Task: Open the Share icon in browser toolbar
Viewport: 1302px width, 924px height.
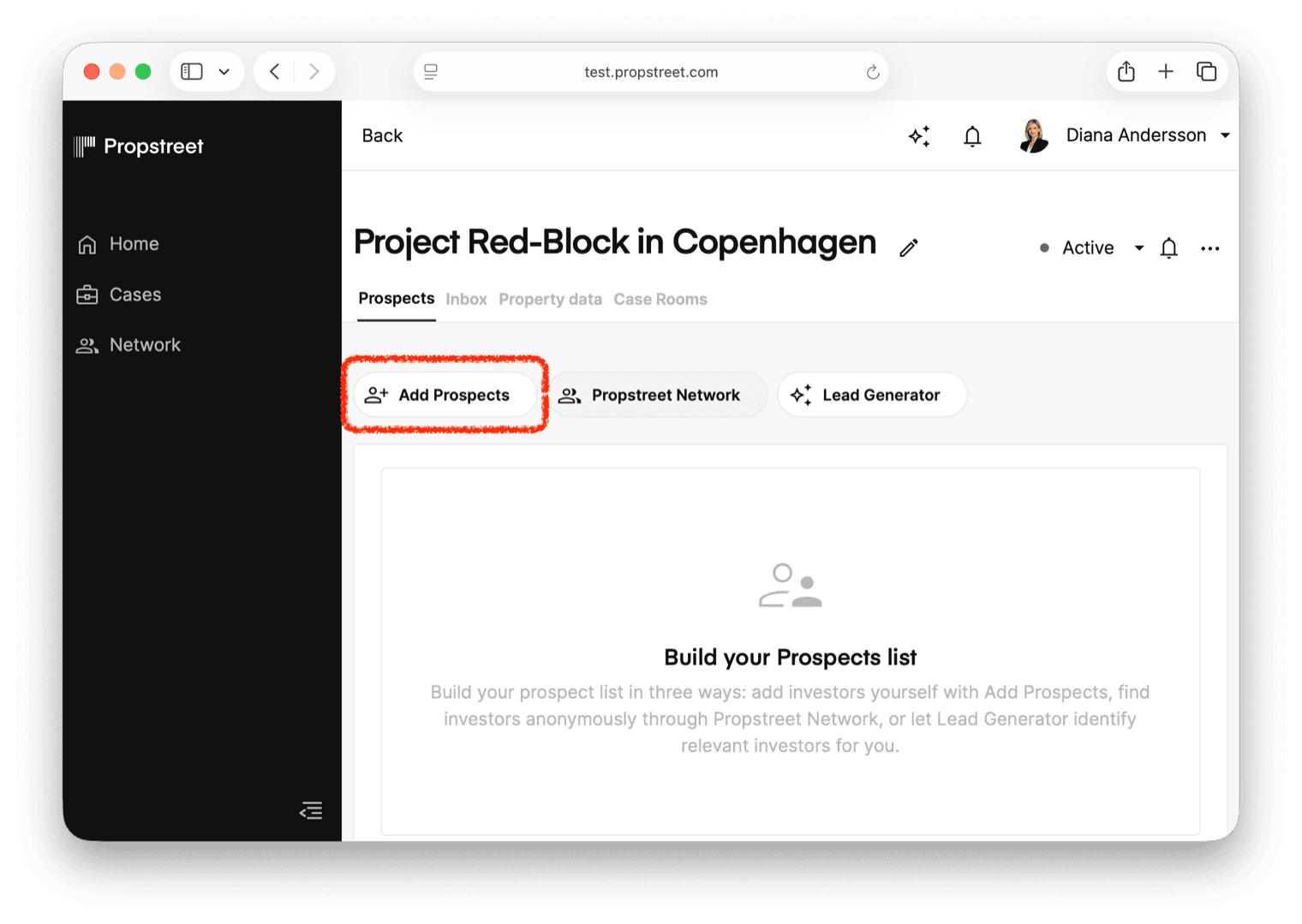Action: 1126,72
